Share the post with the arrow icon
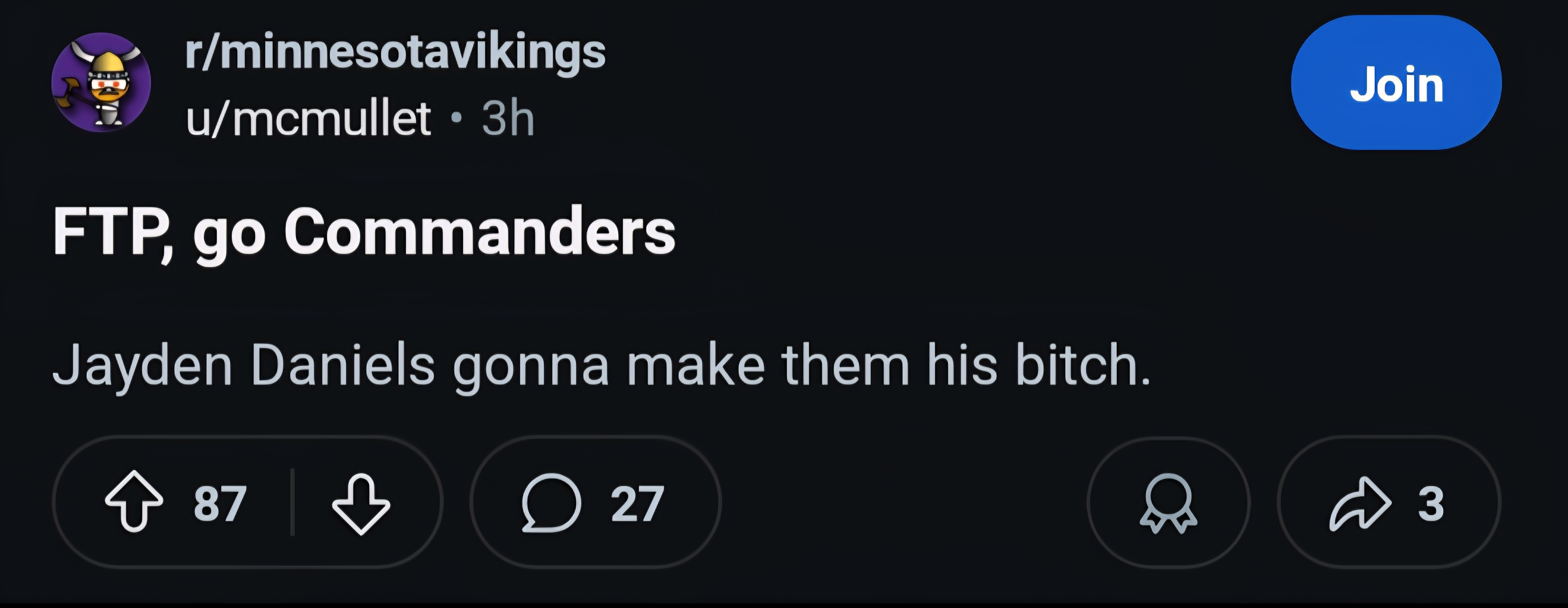 click(1360, 503)
